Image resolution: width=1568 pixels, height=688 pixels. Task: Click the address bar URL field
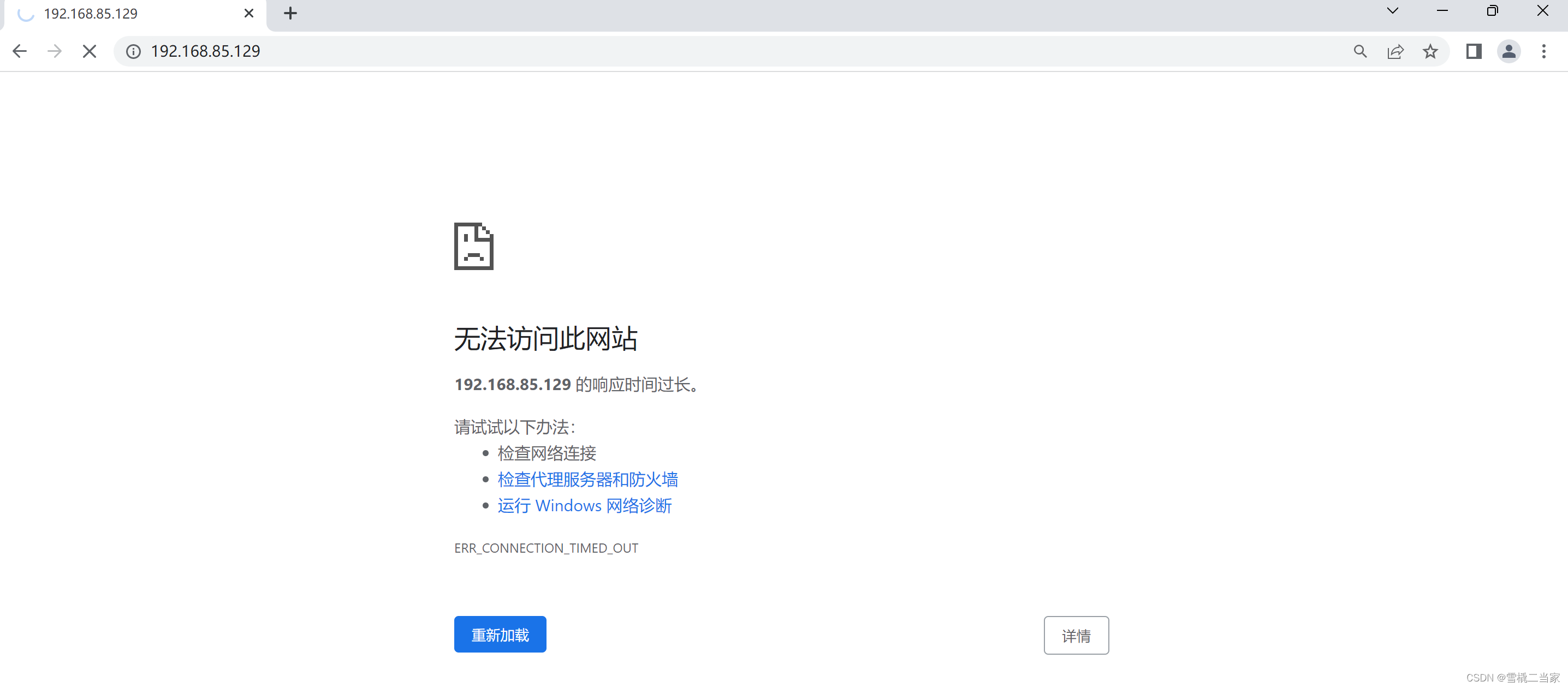[x=730, y=52]
